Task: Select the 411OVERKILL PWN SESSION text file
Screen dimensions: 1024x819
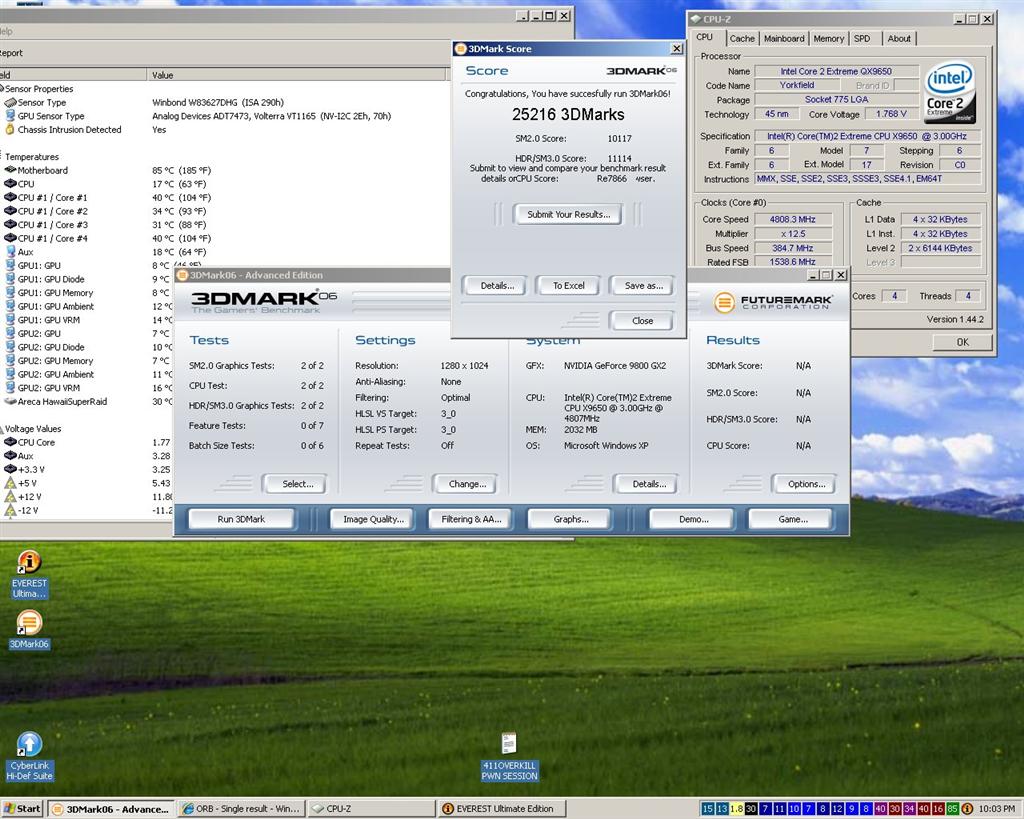Action: point(509,757)
